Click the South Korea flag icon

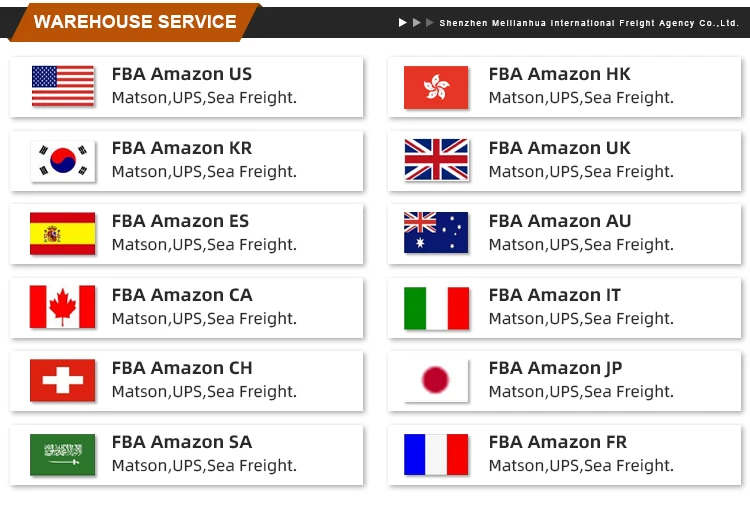(x=63, y=161)
